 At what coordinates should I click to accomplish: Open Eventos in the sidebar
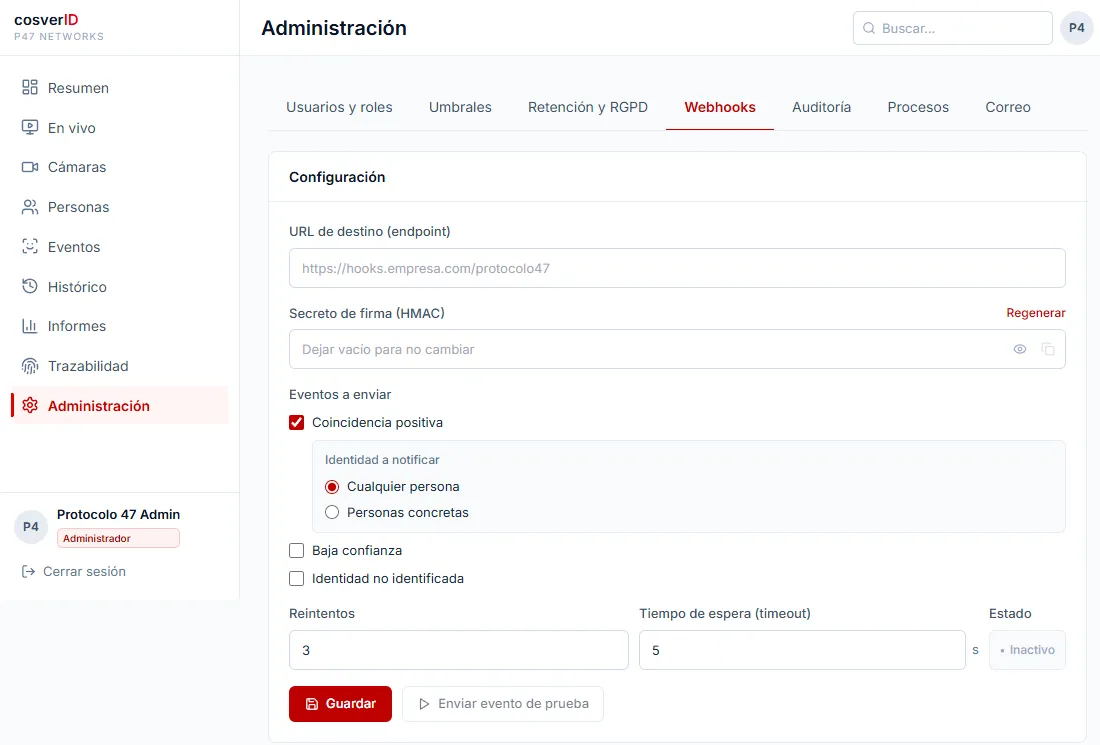[119, 247]
